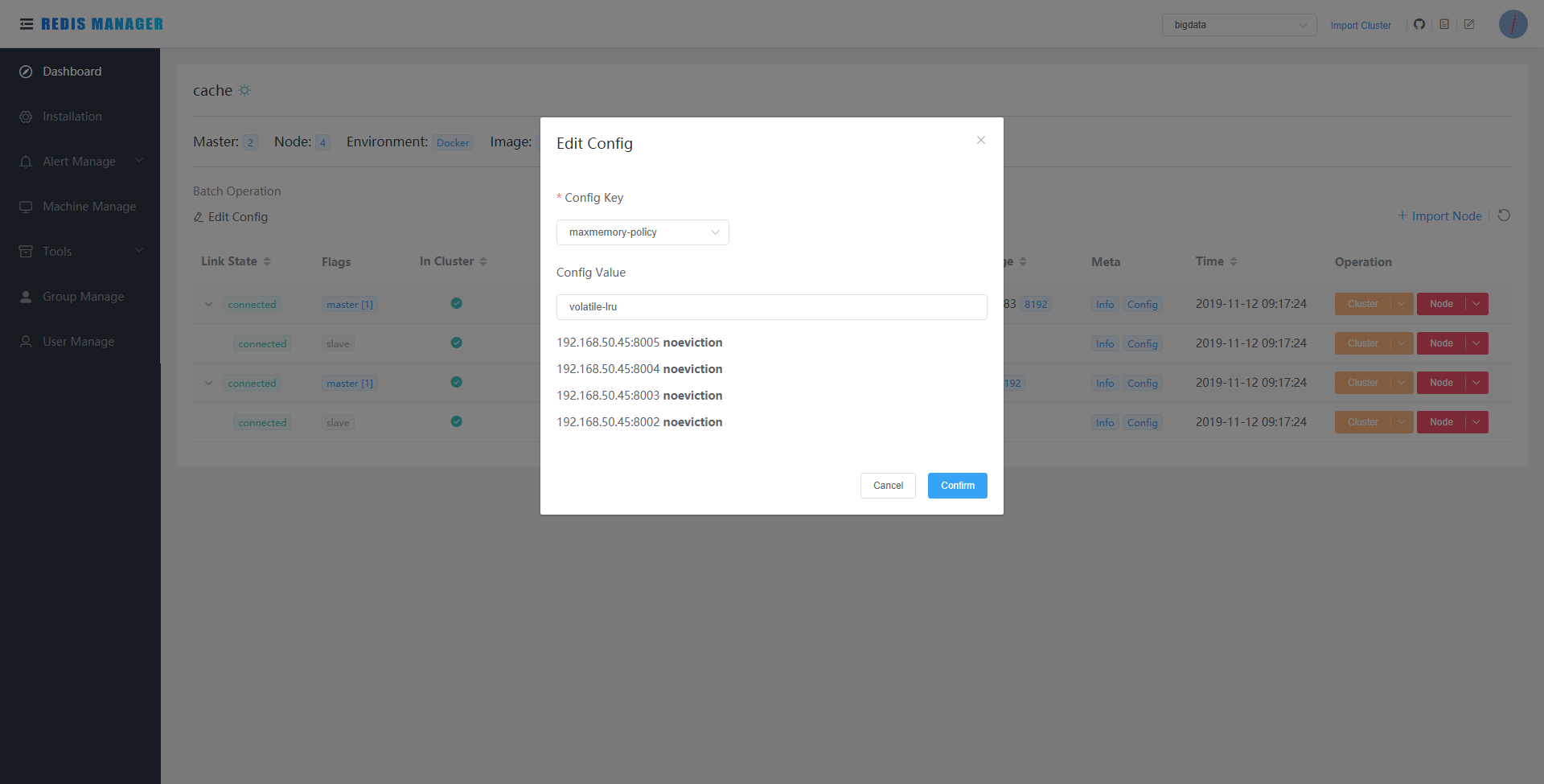Click Config tag in first row

pos(1143,305)
